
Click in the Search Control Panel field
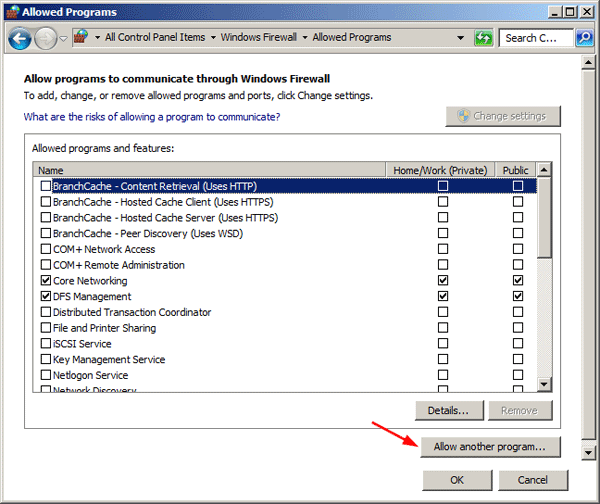coord(535,38)
